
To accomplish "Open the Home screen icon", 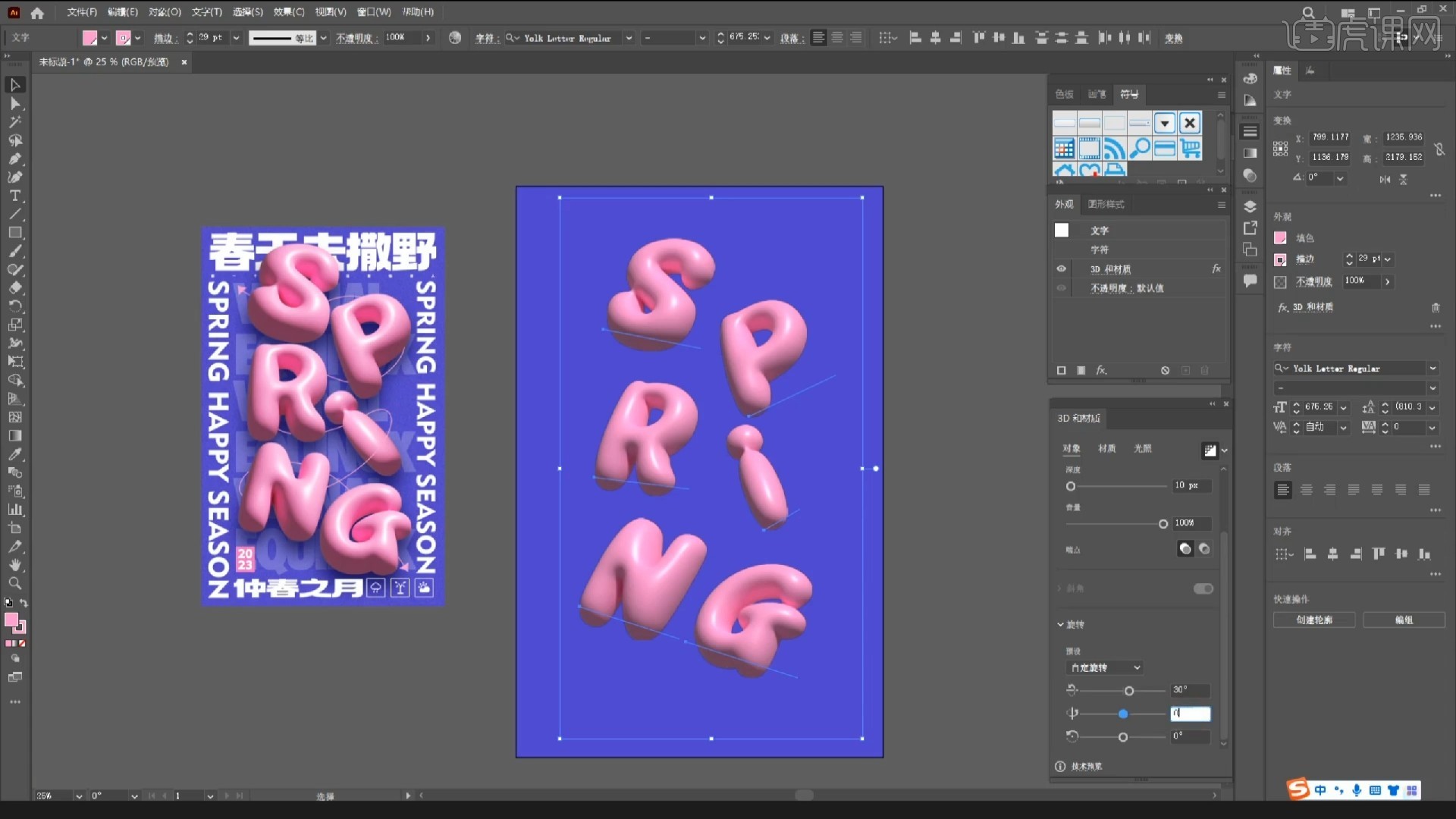I will 37,12.
